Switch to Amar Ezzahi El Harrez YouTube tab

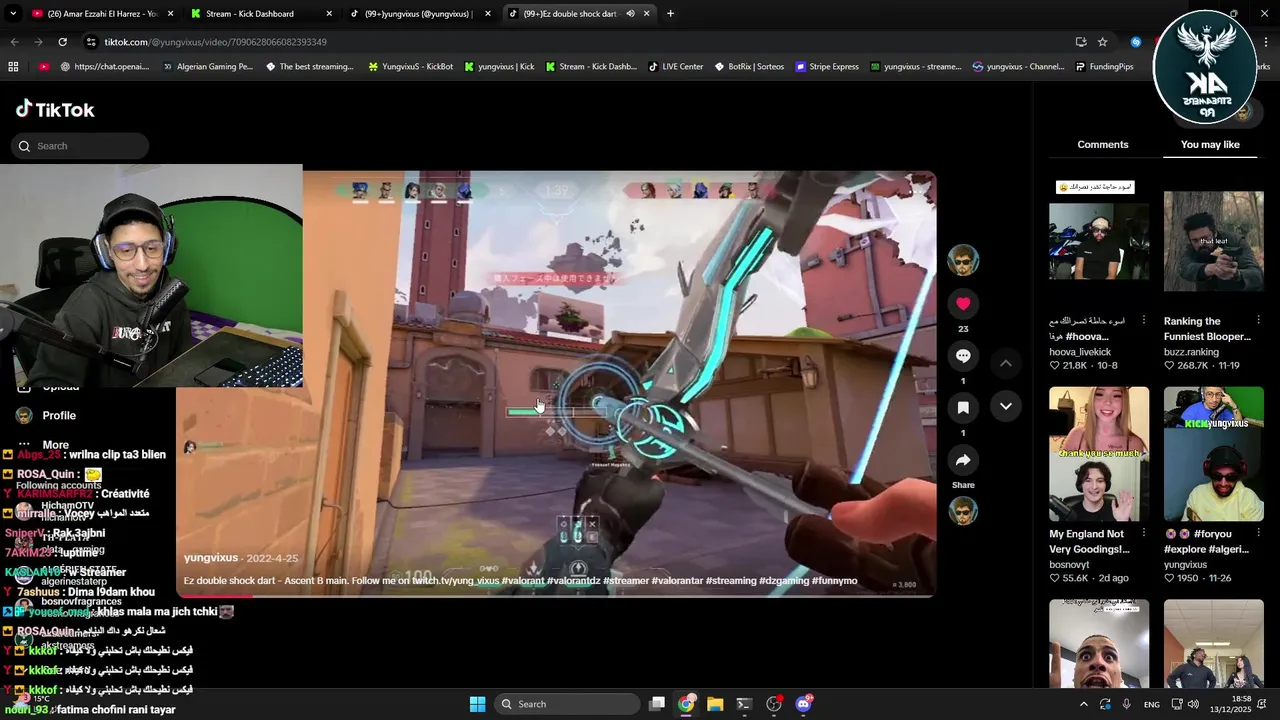pyautogui.click(x=103, y=14)
